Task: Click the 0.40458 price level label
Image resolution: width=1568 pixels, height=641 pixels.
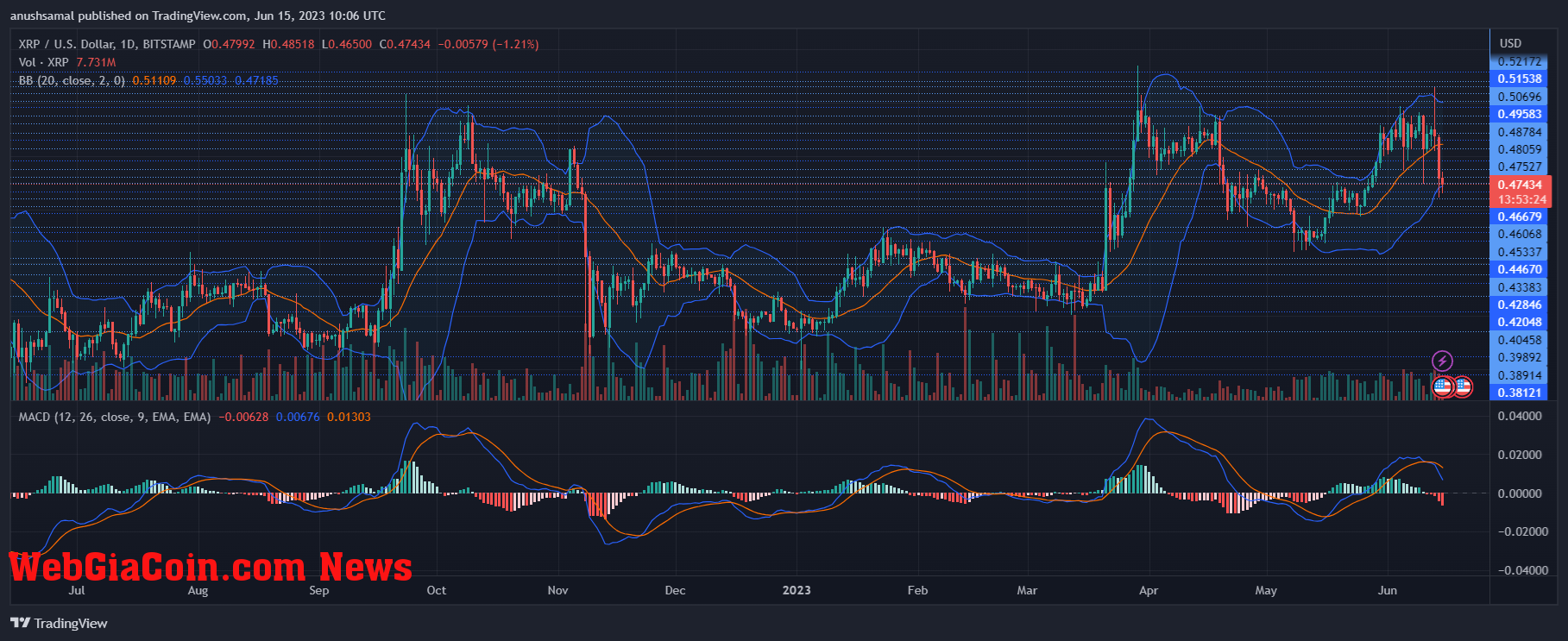Action: point(1519,340)
